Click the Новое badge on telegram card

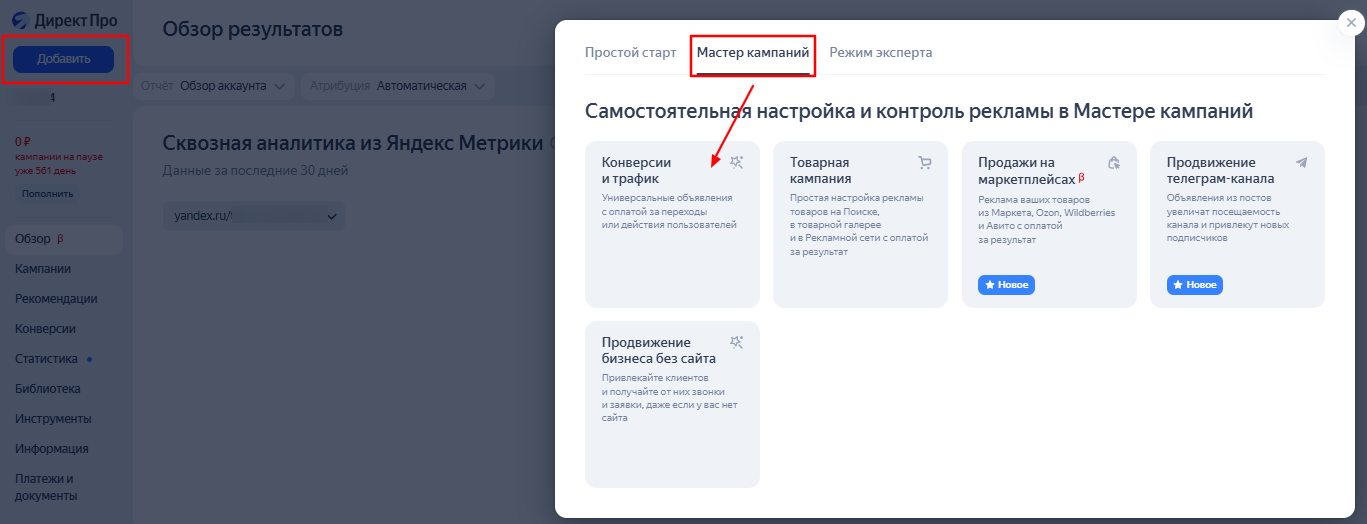1194,285
